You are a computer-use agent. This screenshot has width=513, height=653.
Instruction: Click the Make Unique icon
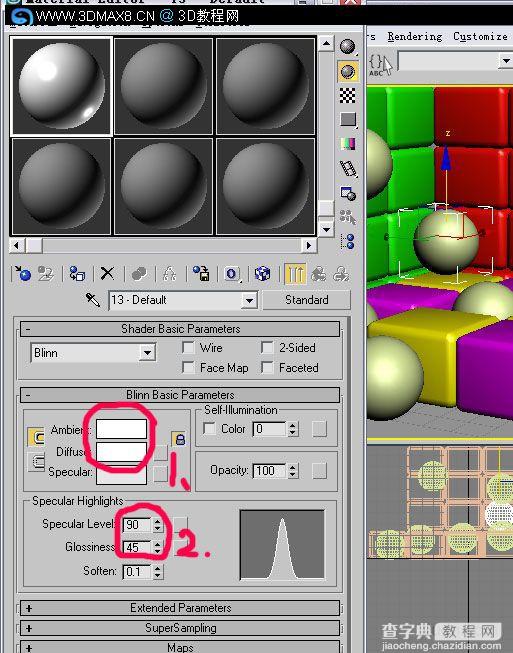[x=169, y=274]
